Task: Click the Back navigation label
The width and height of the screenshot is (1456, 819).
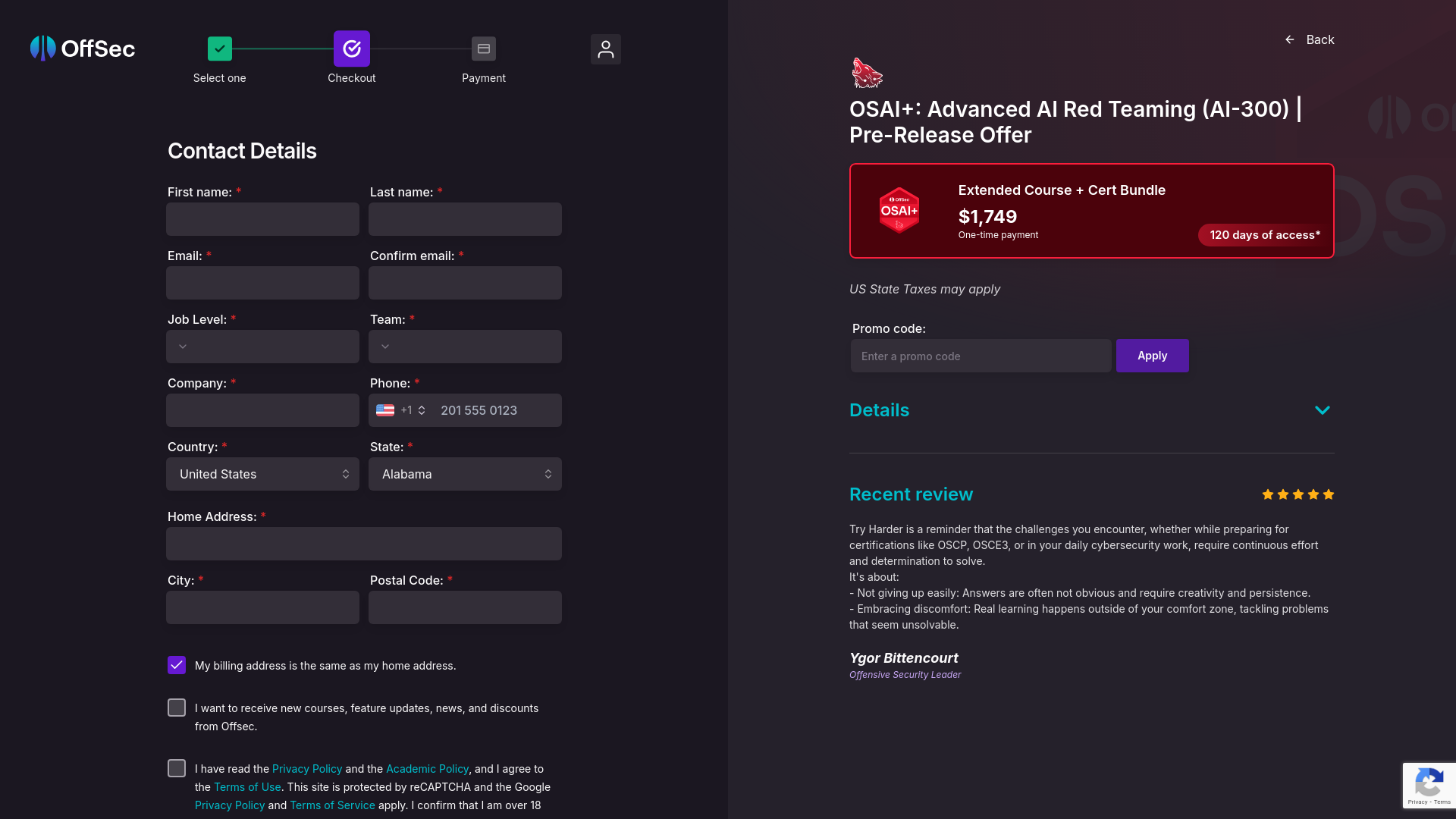Action: [x=1320, y=39]
